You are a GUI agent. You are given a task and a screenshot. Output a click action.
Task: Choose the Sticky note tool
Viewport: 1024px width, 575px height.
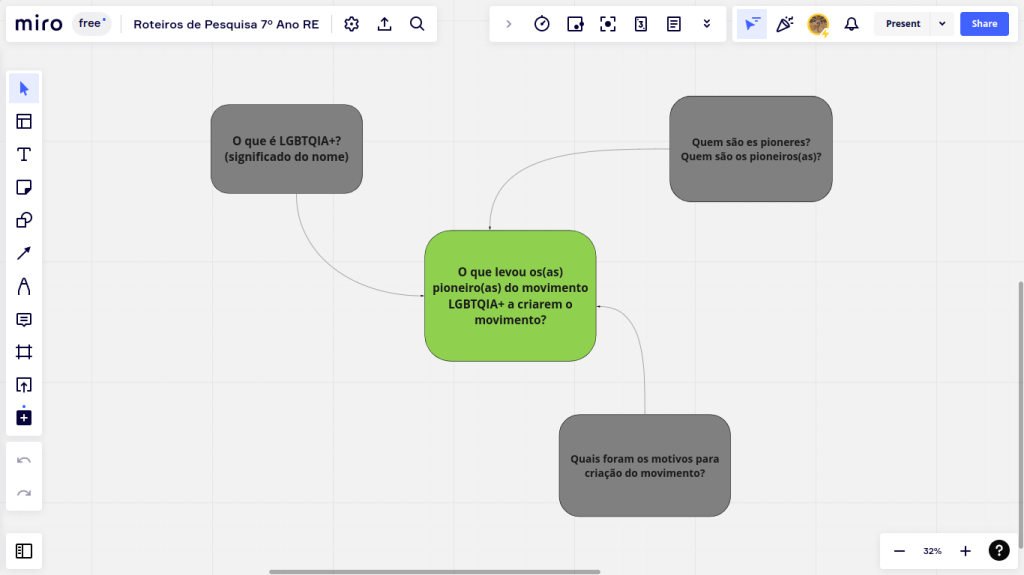coord(24,187)
